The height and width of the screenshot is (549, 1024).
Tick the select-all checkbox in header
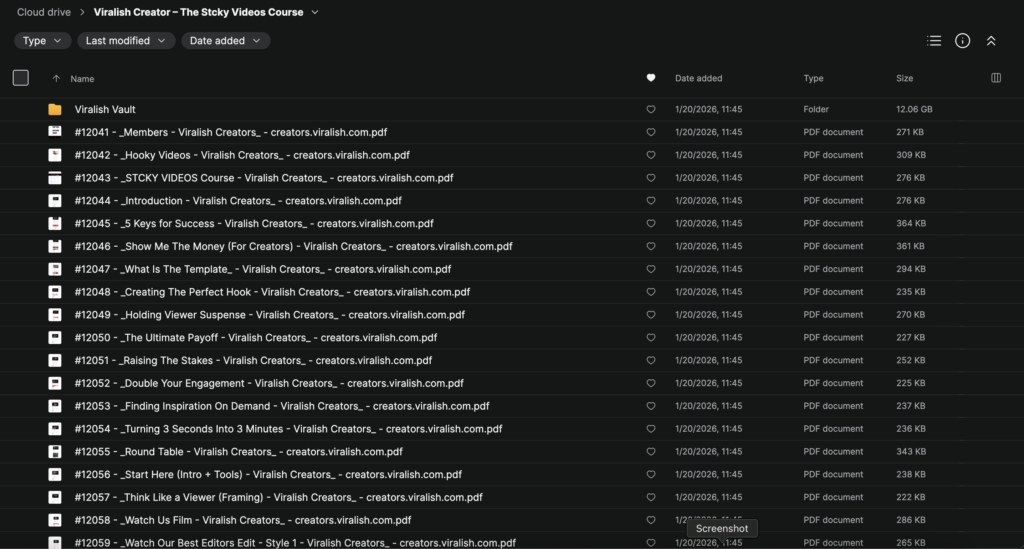pos(21,78)
